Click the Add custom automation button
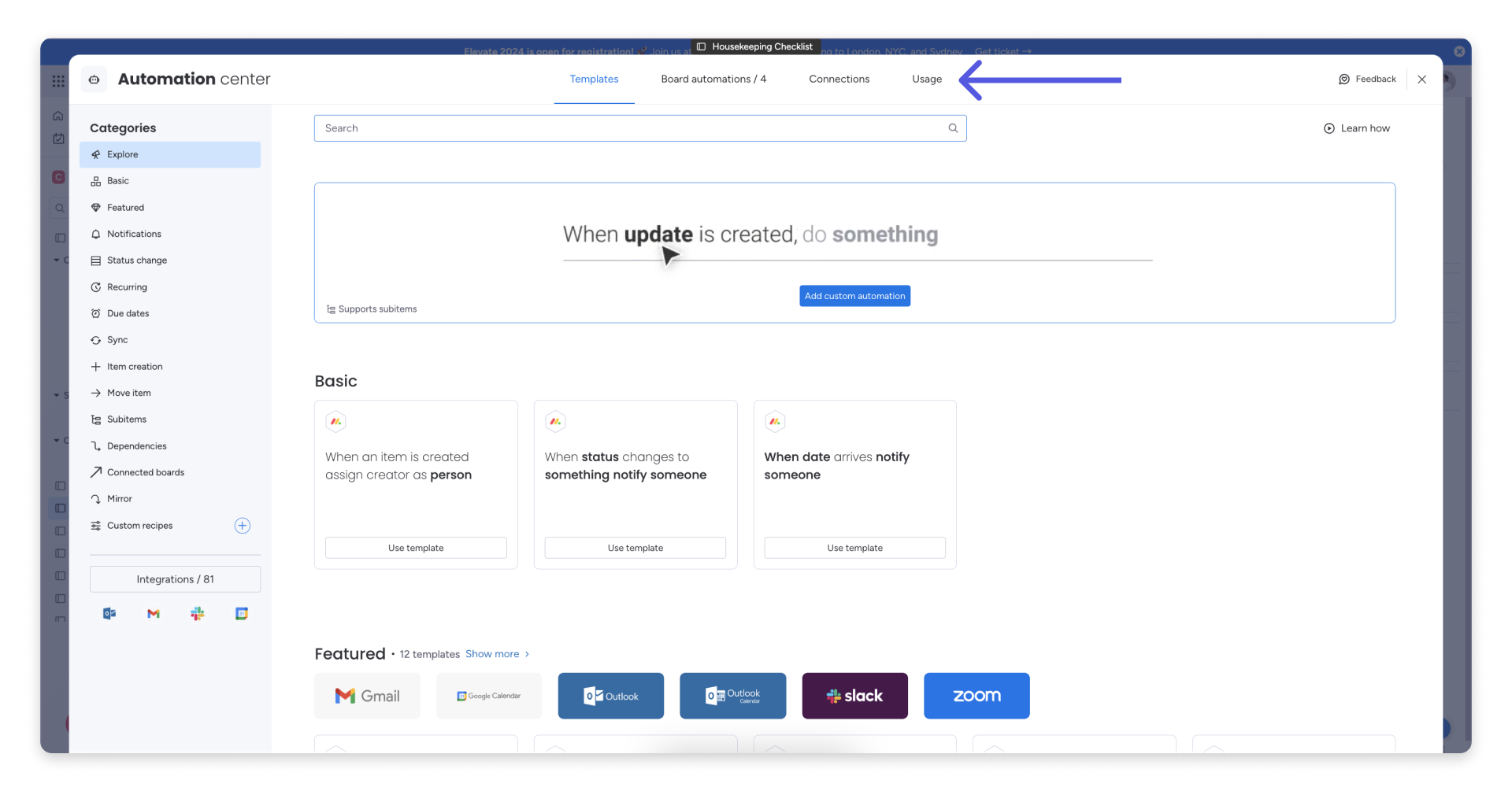The width and height of the screenshot is (1512, 791). tap(854, 296)
